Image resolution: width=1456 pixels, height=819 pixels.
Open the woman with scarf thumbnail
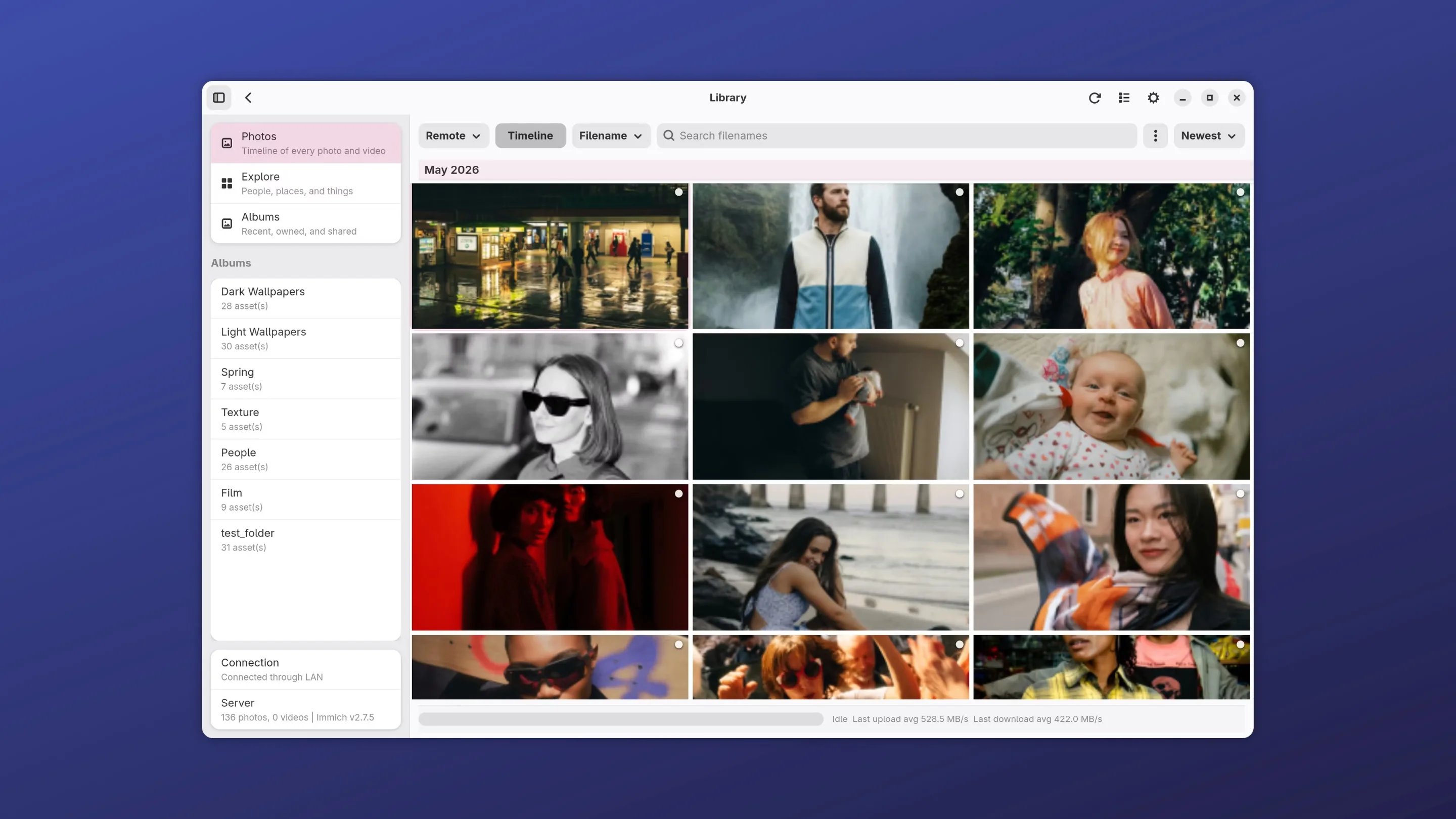pyautogui.click(x=1112, y=557)
